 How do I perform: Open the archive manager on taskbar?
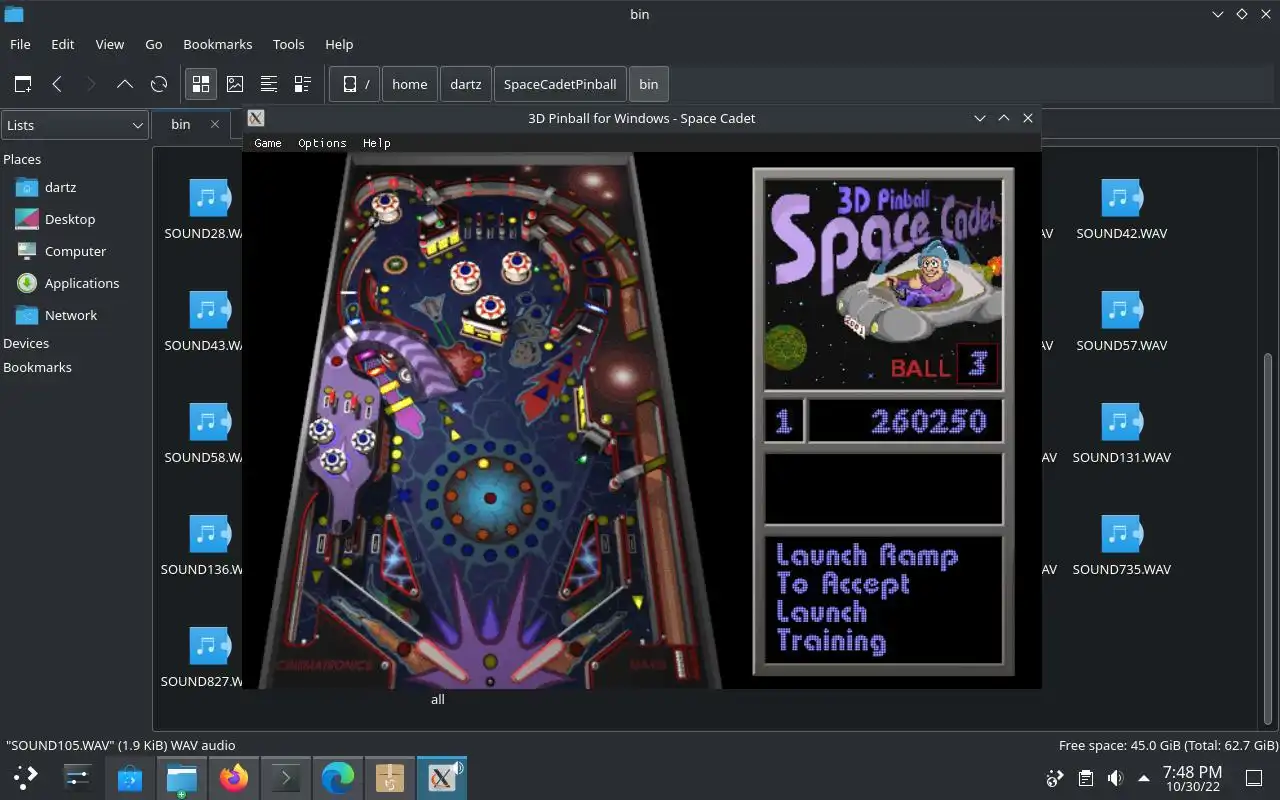coord(390,776)
